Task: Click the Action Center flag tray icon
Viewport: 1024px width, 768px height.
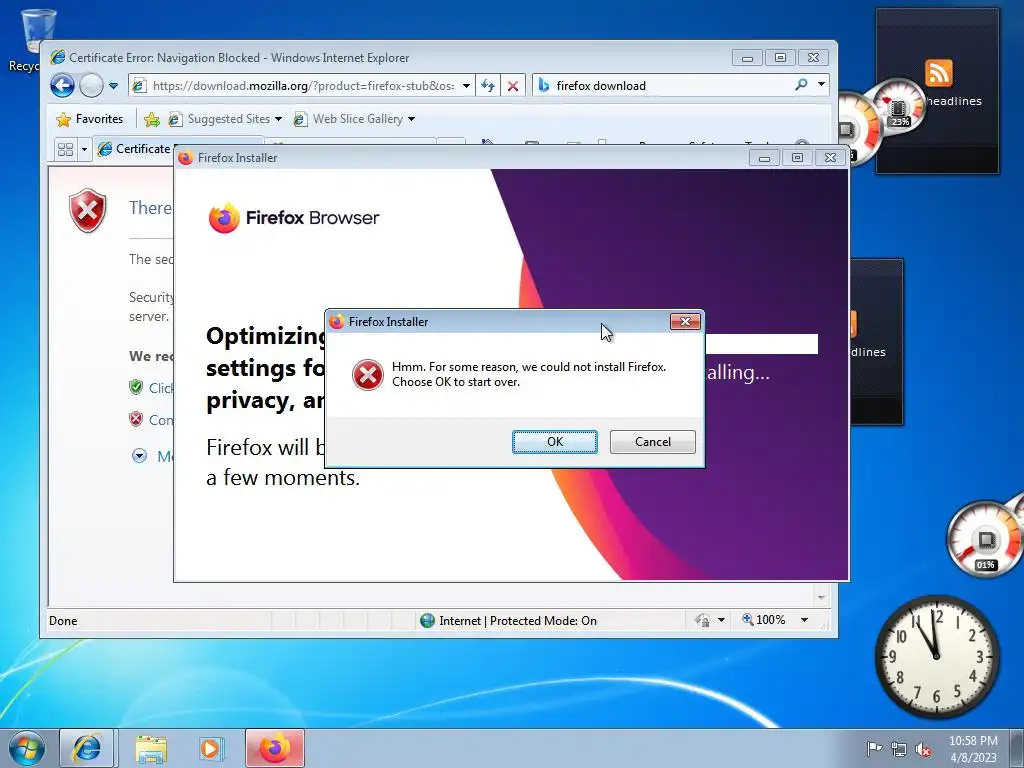Action: point(874,748)
